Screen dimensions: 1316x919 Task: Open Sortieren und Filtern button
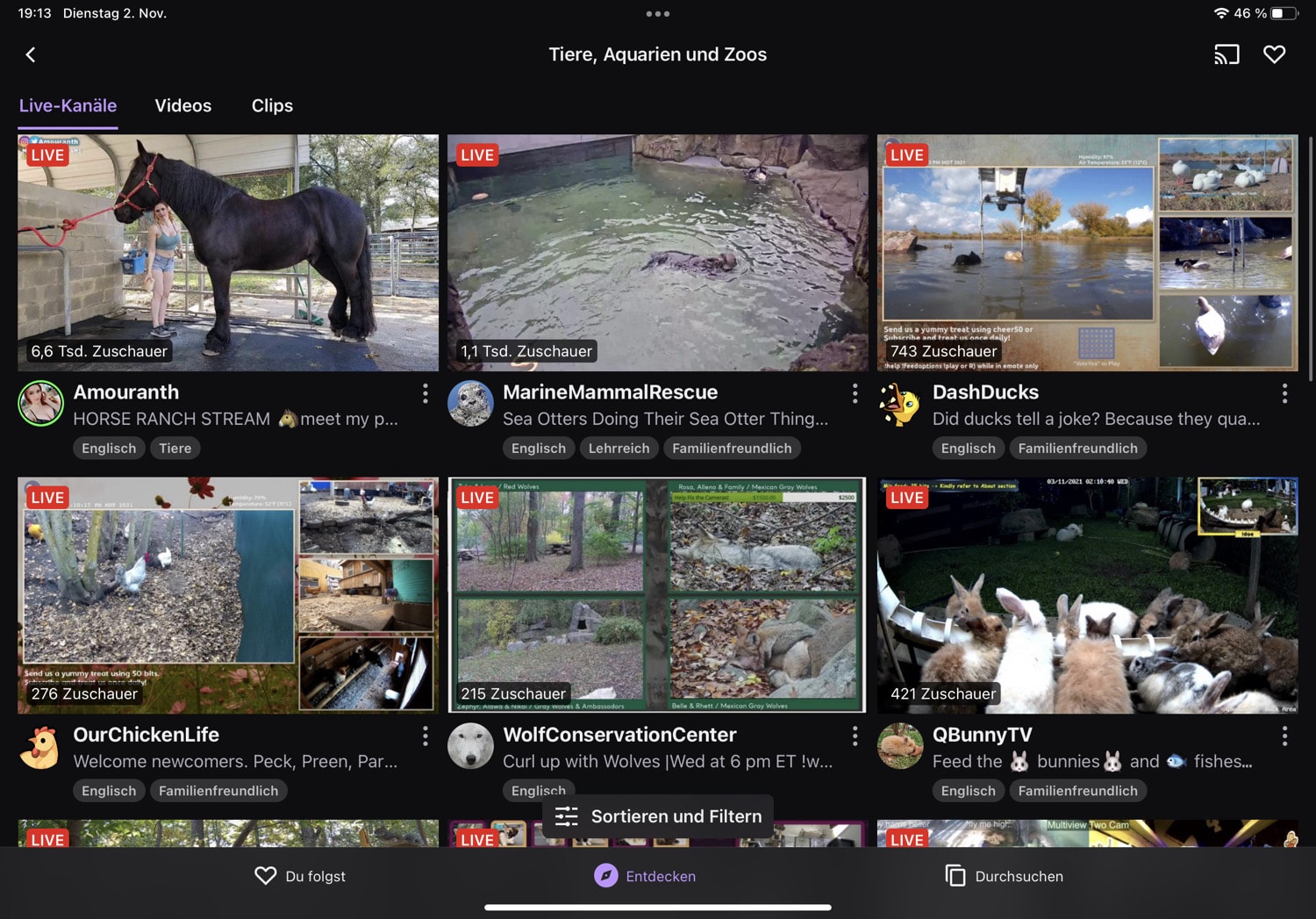pos(658,816)
